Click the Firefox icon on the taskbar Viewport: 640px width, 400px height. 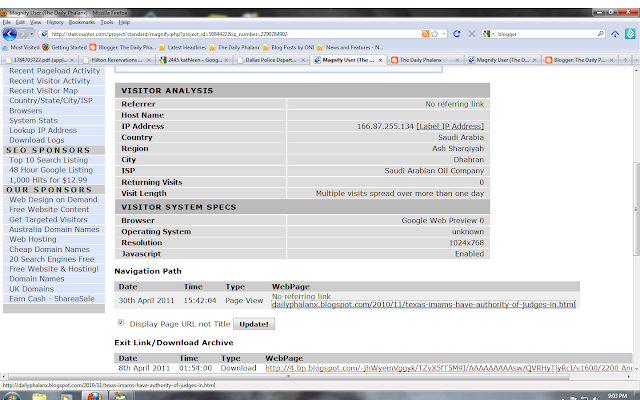[94, 397]
